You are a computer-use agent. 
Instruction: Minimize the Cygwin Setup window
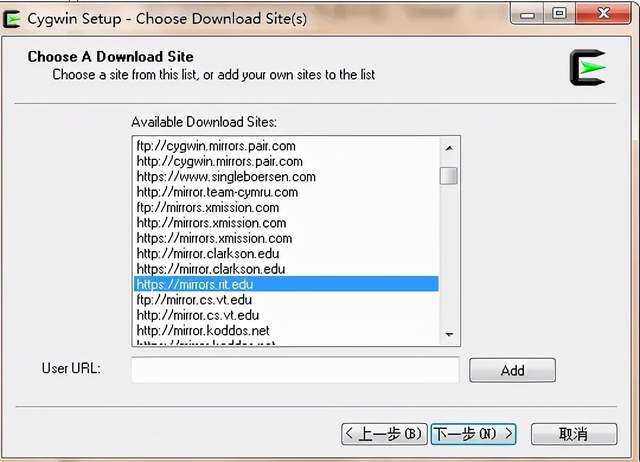tap(527, 14)
